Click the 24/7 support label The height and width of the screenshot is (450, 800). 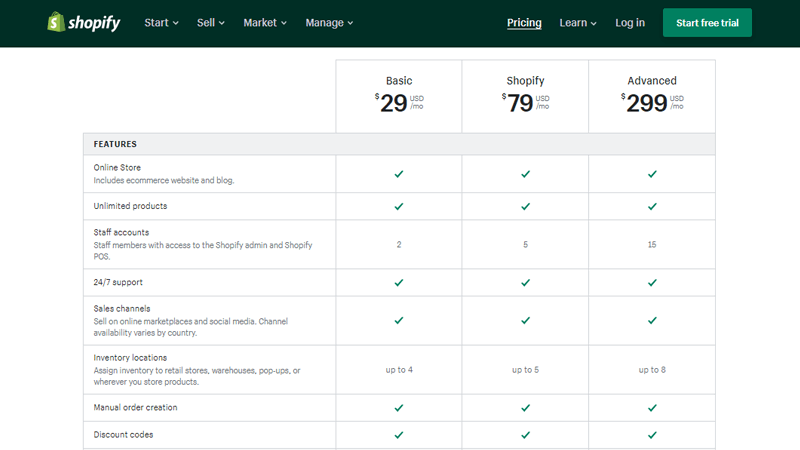point(118,282)
